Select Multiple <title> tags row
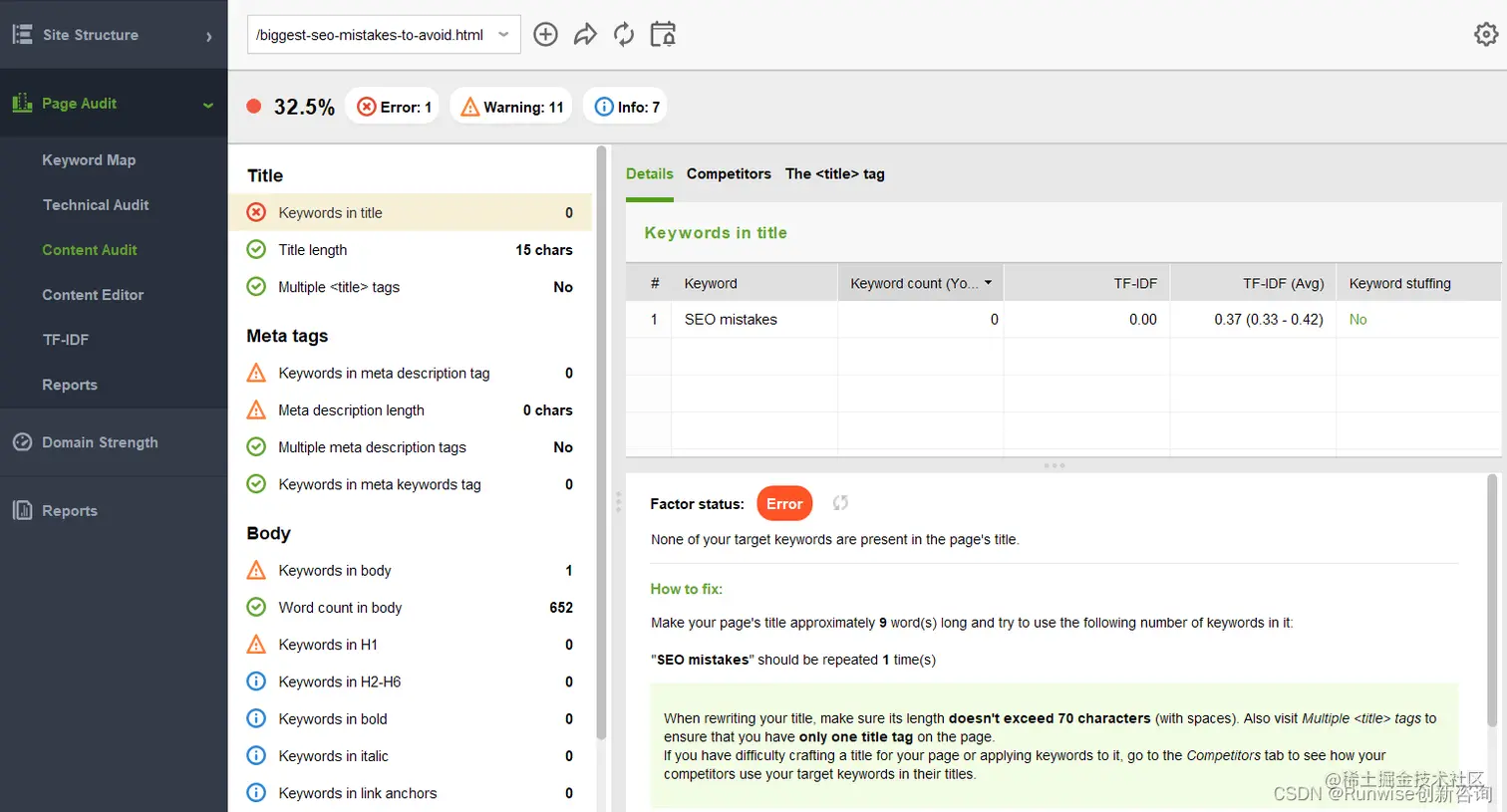 411,287
